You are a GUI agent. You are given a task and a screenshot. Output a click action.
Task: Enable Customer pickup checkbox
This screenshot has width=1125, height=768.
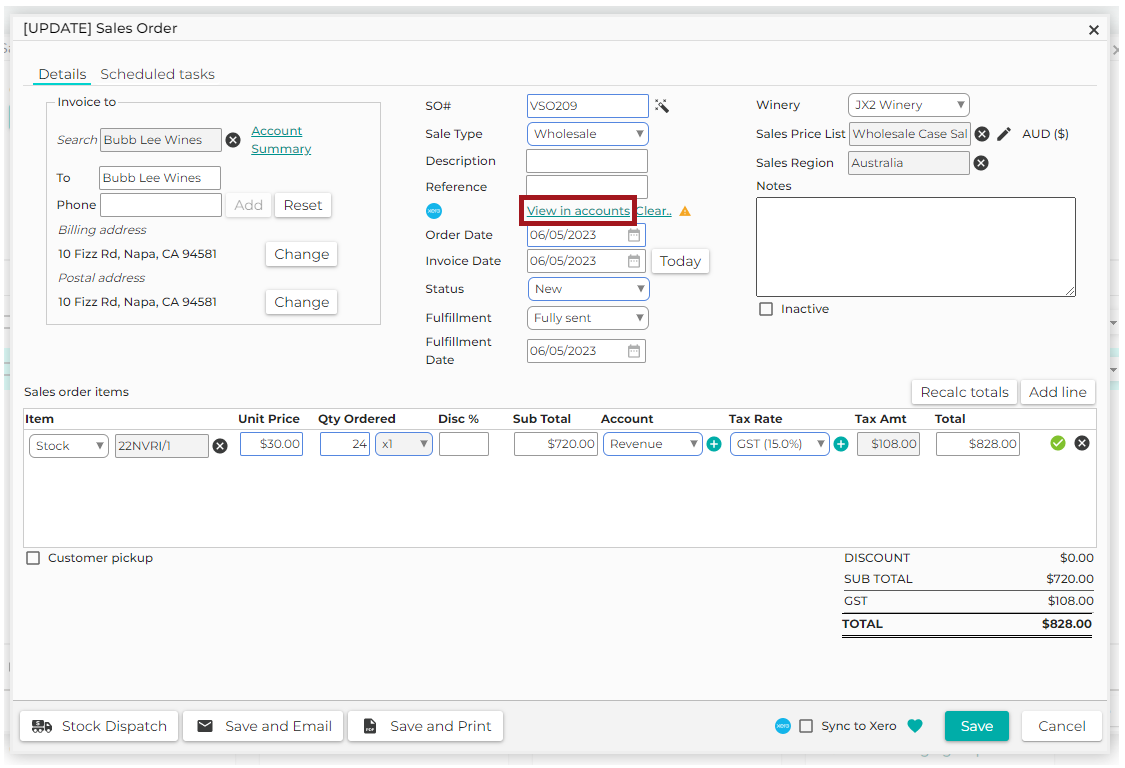[x=33, y=558]
